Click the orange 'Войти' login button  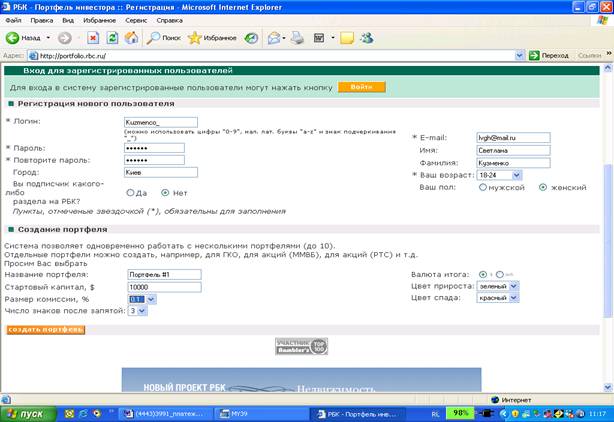point(361,87)
